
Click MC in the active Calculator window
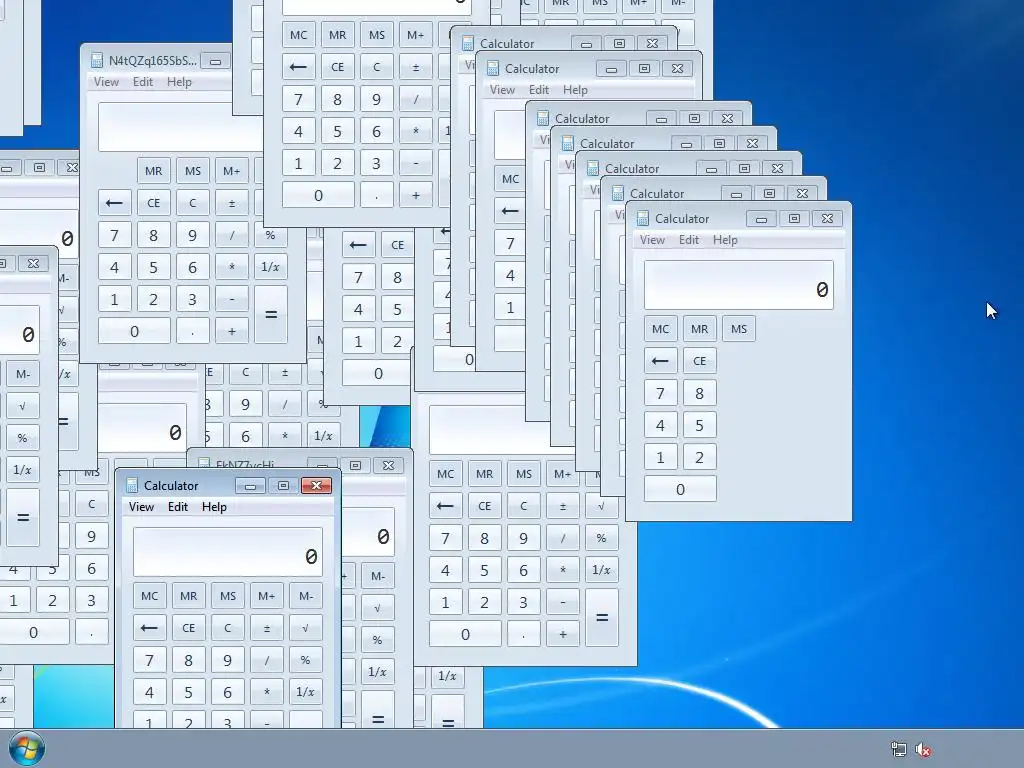[150, 596]
